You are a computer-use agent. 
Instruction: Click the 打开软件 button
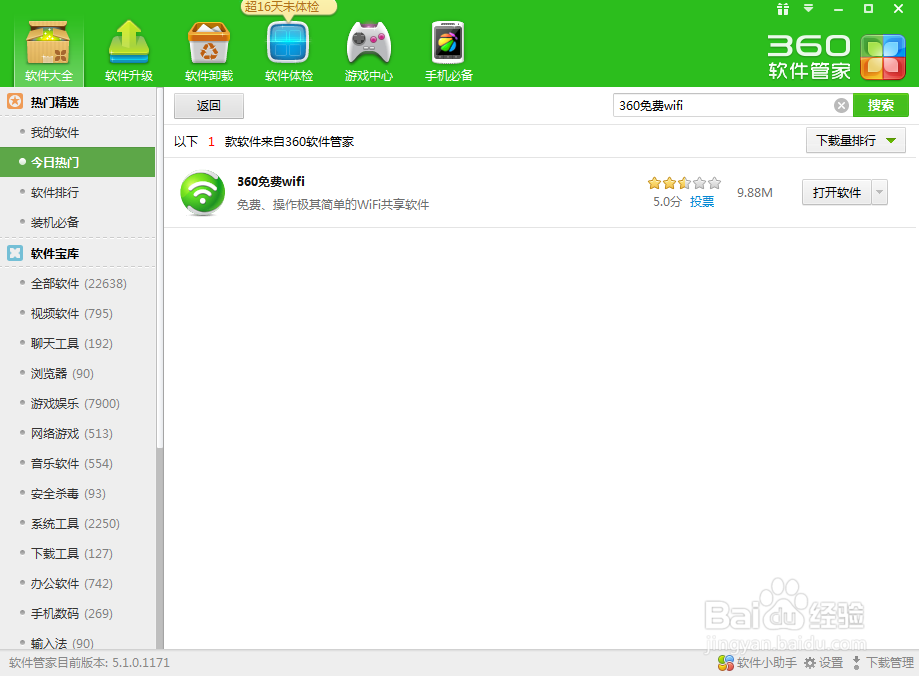point(837,192)
